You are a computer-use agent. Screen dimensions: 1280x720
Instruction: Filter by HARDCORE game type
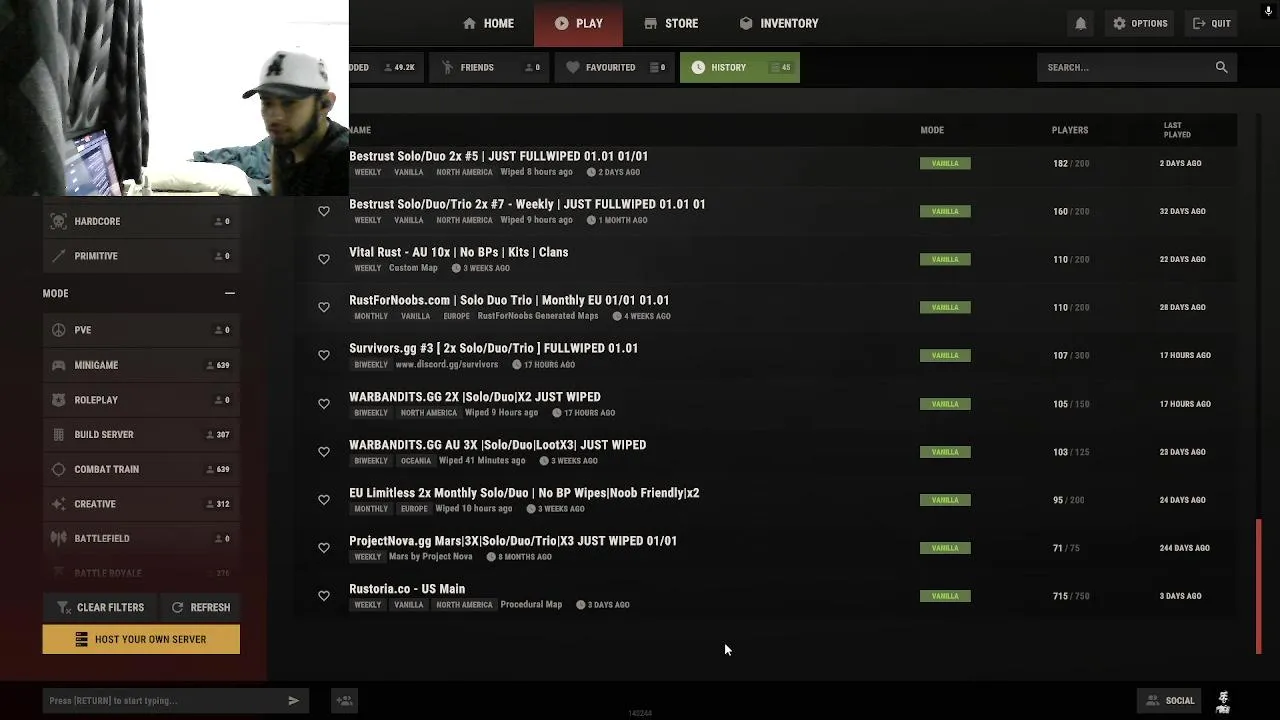pyautogui.click(x=141, y=221)
